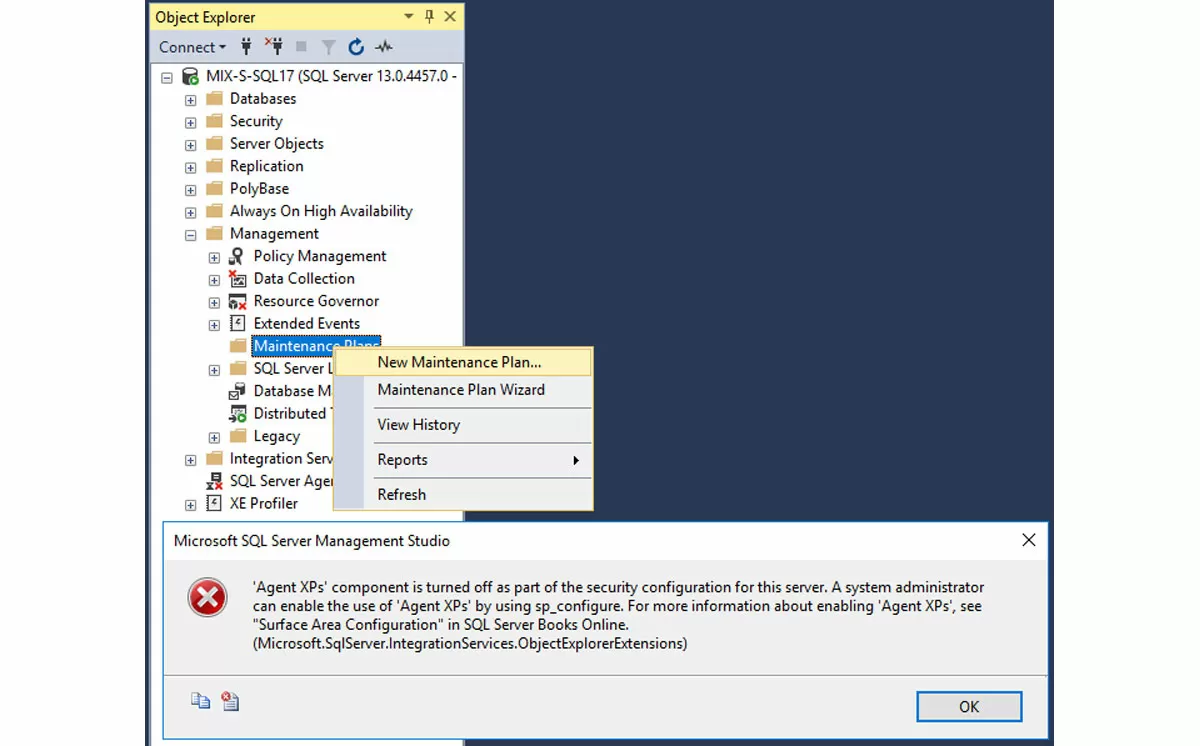This screenshot has width=1200, height=746.
Task: Close the Management Studio error dialog
Action: tap(1028, 540)
